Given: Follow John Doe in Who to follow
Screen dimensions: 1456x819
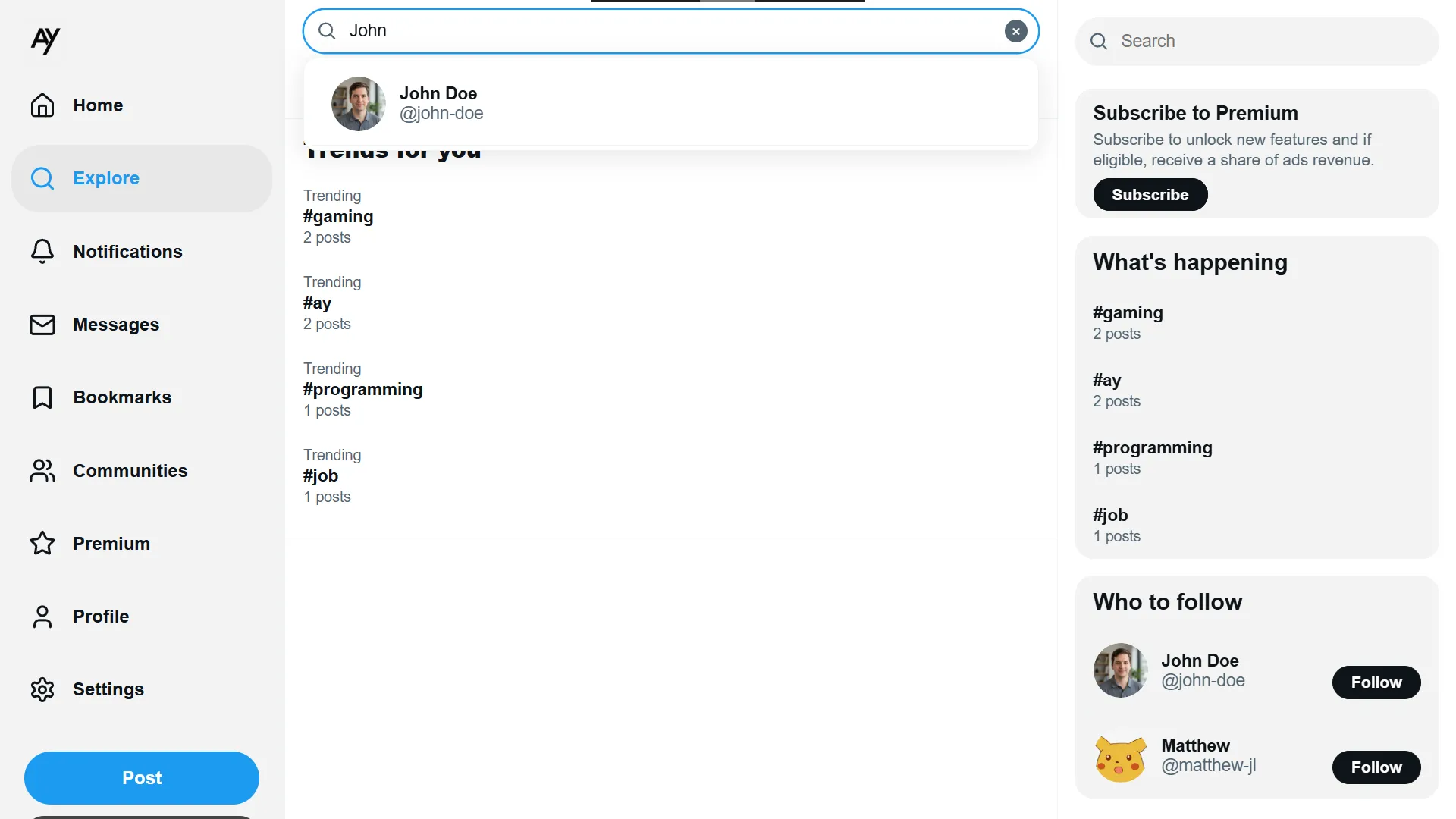Looking at the screenshot, I should pyautogui.click(x=1376, y=682).
